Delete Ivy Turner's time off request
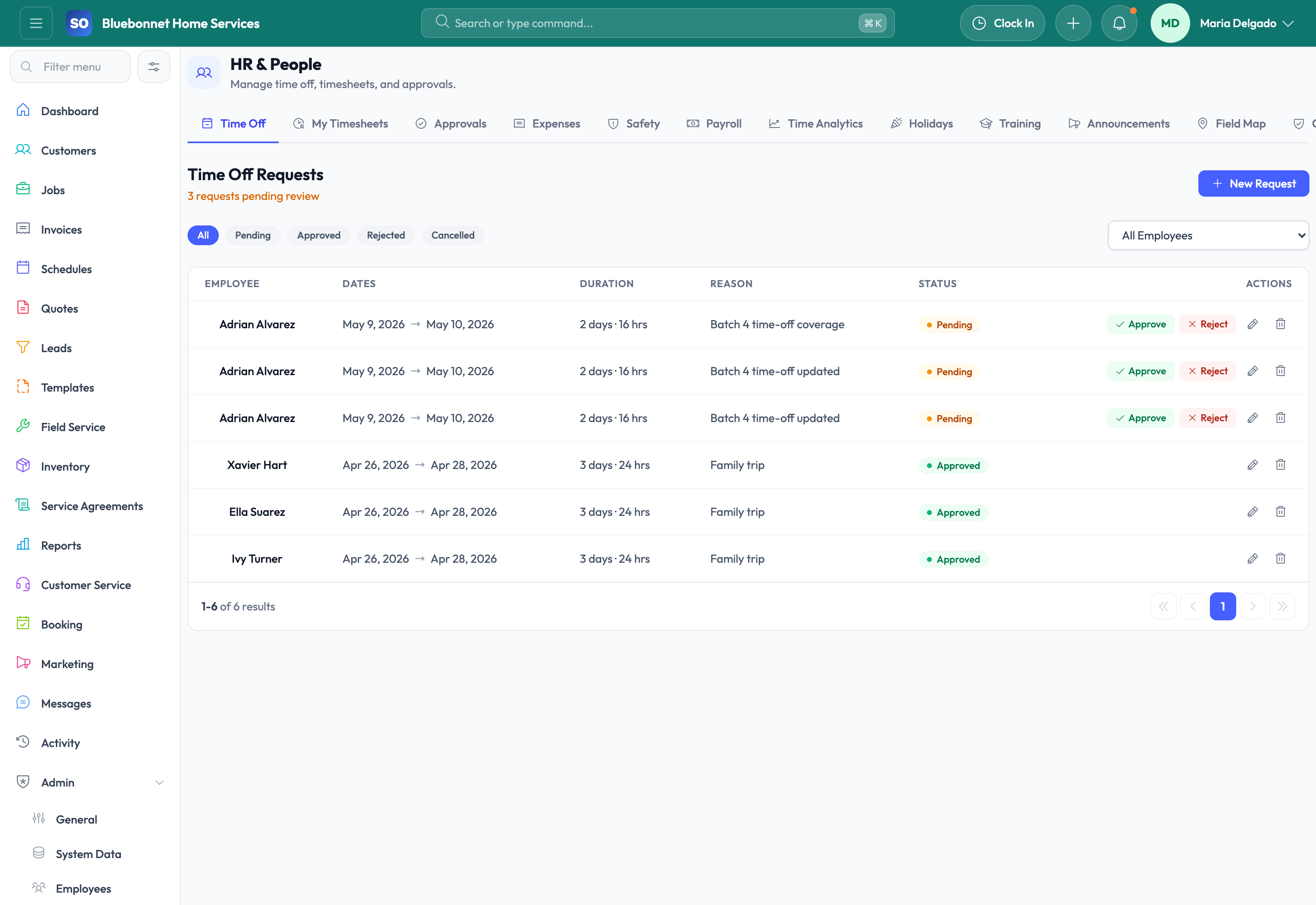1316x905 pixels. tap(1280, 559)
